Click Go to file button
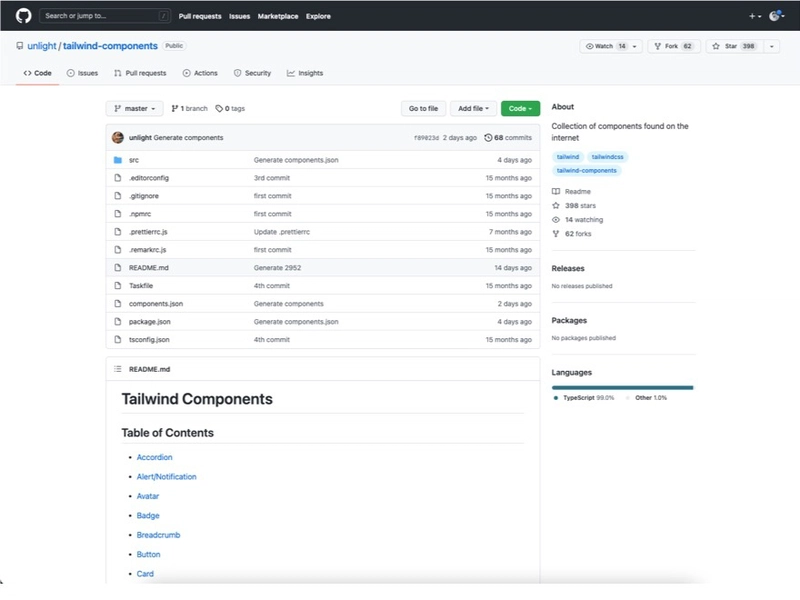This screenshot has height=600, width=800. pos(423,108)
